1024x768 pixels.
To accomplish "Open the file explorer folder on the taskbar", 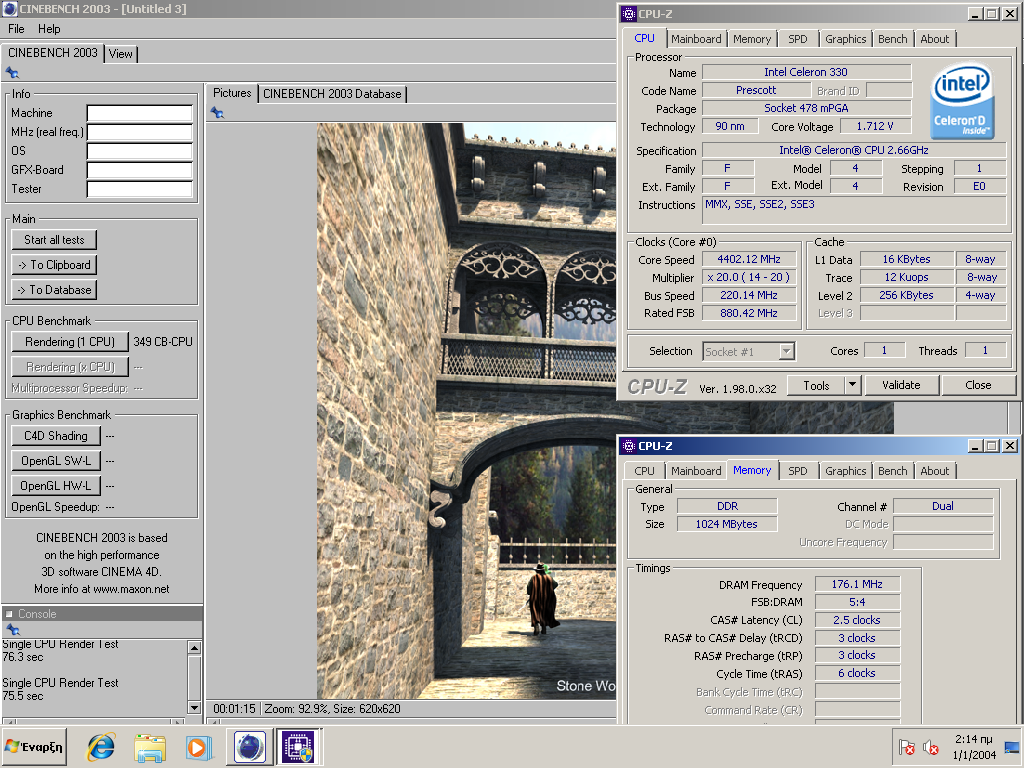I will (x=150, y=747).
